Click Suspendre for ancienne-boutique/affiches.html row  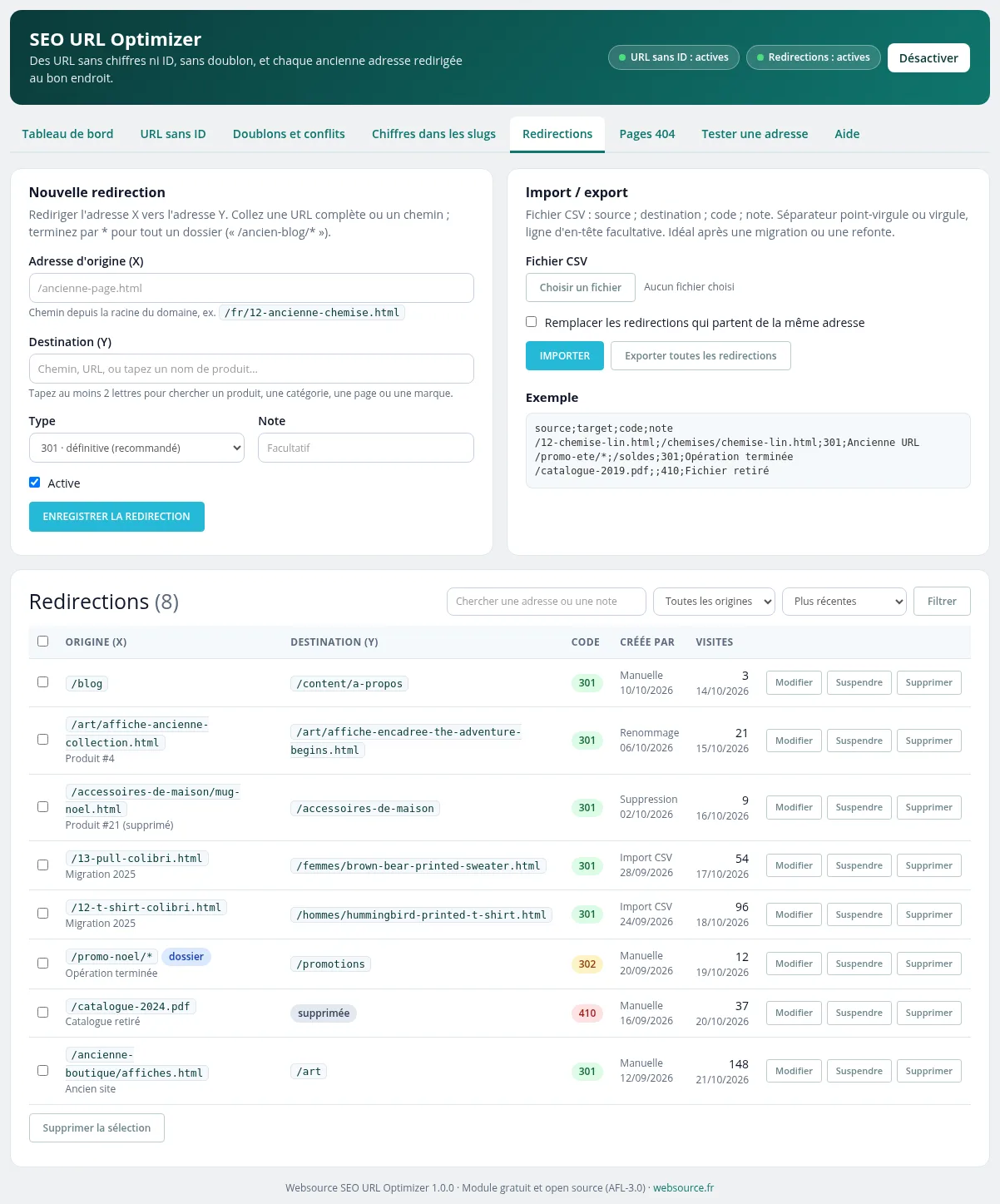click(x=859, y=1071)
